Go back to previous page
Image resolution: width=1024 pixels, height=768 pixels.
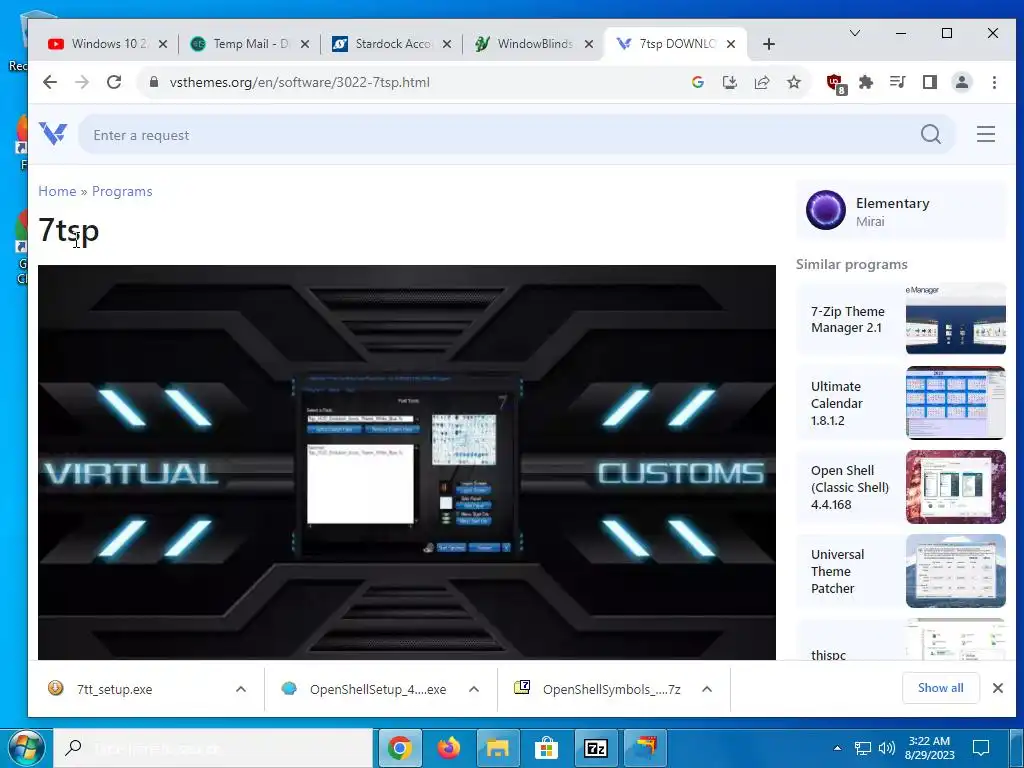(x=50, y=82)
